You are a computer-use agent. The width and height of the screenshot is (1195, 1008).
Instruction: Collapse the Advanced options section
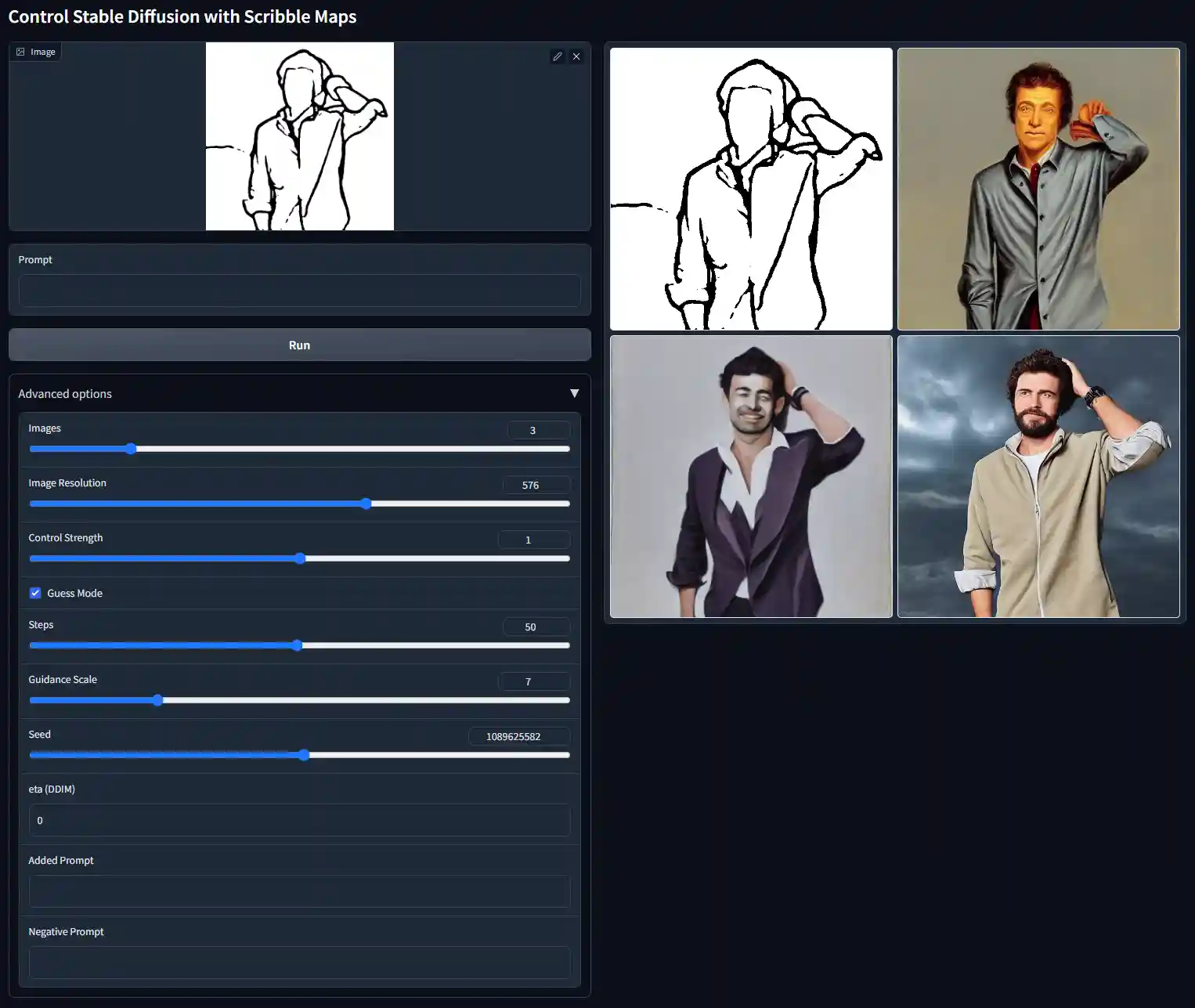pyautogui.click(x=574, y=393)
